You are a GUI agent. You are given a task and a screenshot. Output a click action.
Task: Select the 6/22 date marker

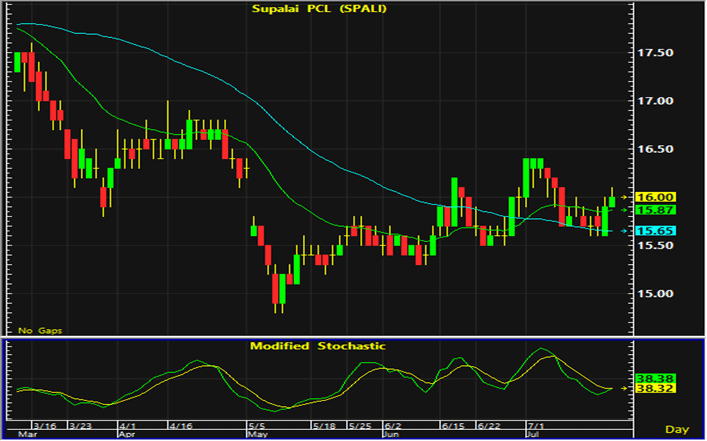coord(489,426)
